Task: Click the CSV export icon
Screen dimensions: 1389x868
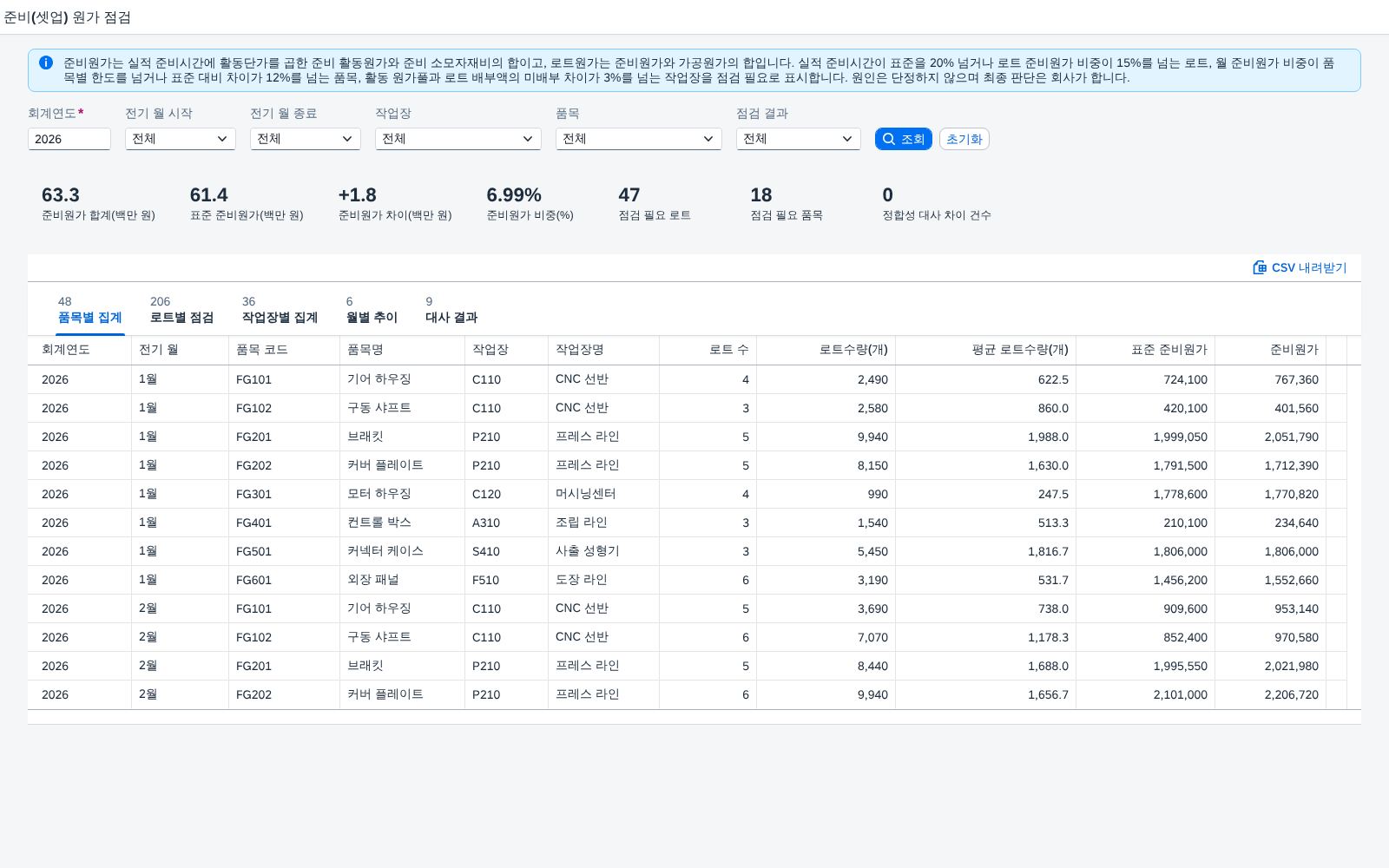Action: (1260, 267)
